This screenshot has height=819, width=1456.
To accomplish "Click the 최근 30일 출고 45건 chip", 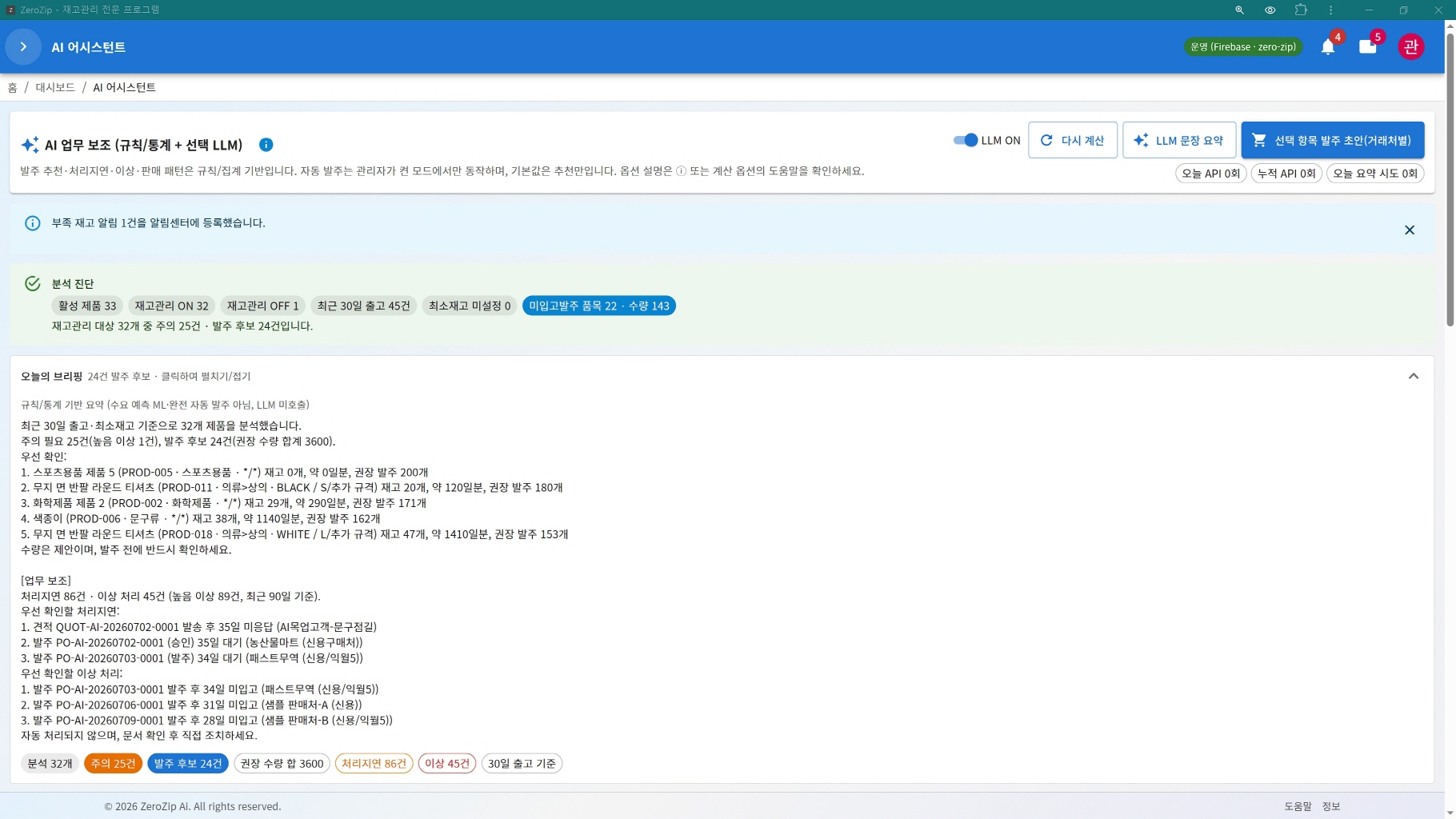I will coord(363,306).
